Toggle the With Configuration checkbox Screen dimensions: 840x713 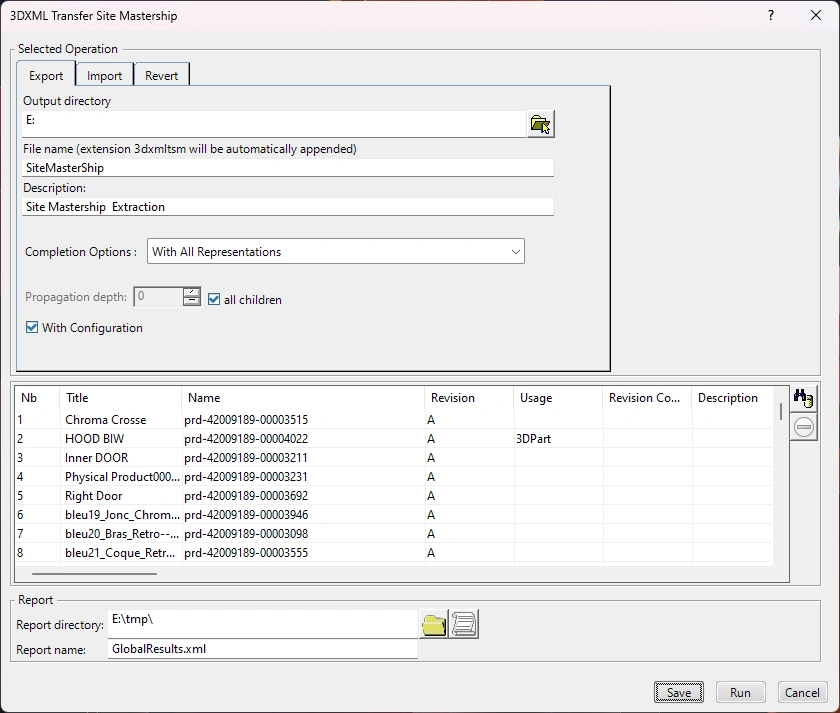[32, 327]
